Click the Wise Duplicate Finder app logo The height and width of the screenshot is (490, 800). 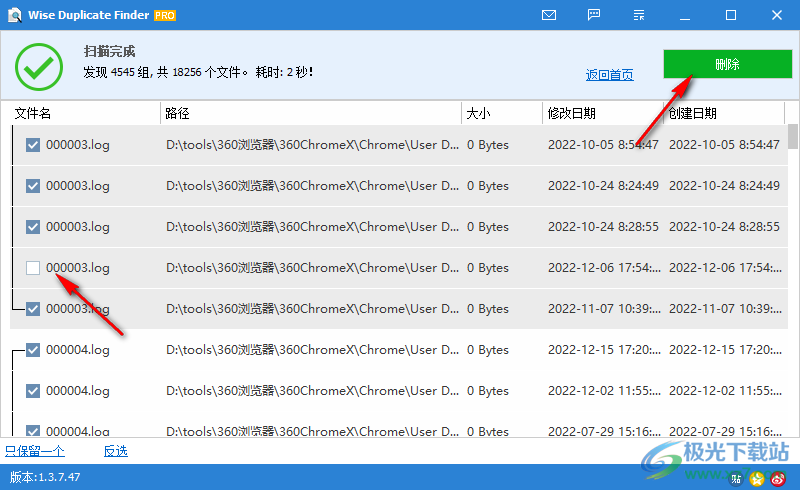15,15
